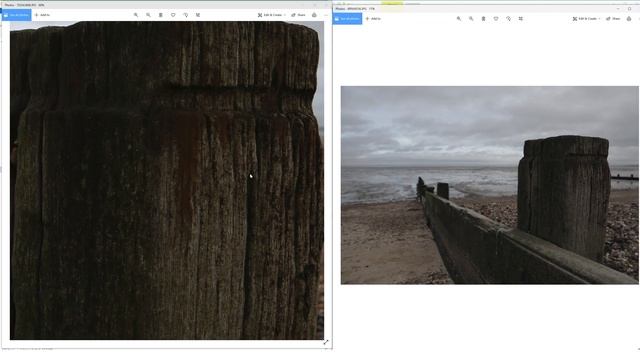Add left window photo to favorites
The width and height of the screenshot is (640, 360).
[x=173, y=15]
